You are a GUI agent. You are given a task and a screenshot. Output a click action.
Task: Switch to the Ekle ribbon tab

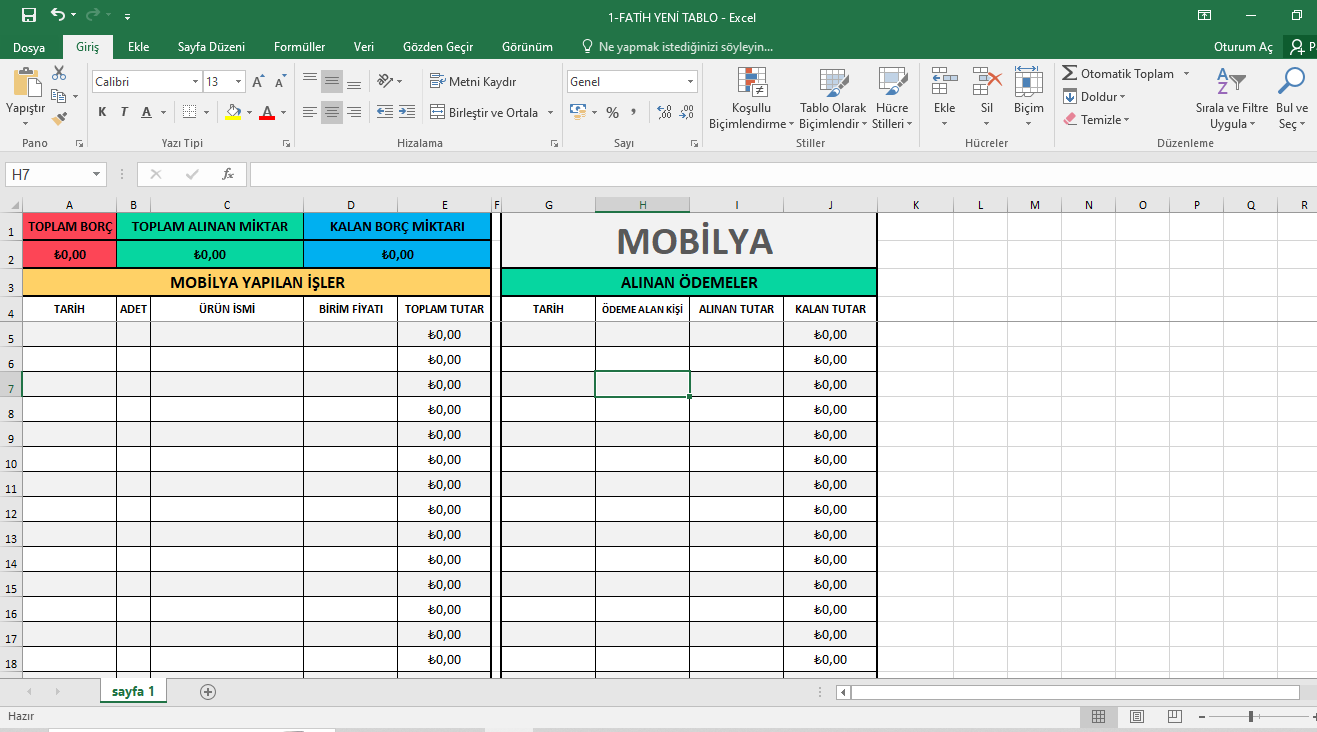coord(139,47)
